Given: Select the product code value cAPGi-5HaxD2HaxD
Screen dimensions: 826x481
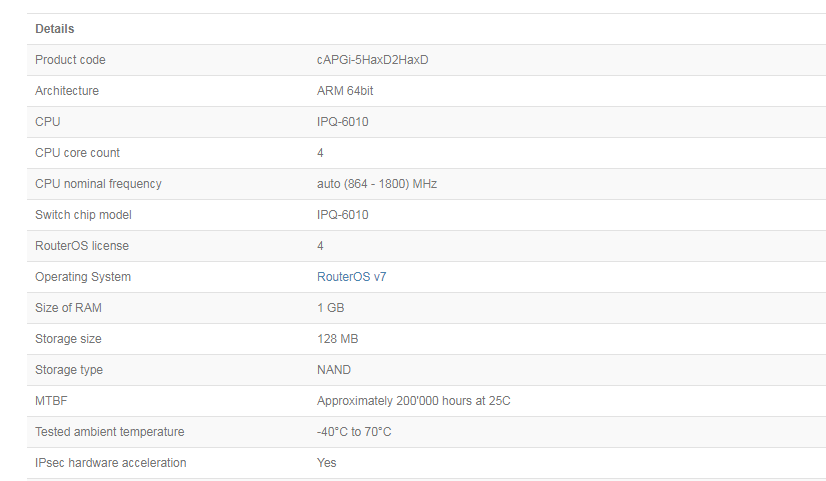Looking at the screenshot, I should tap(372, 60).
